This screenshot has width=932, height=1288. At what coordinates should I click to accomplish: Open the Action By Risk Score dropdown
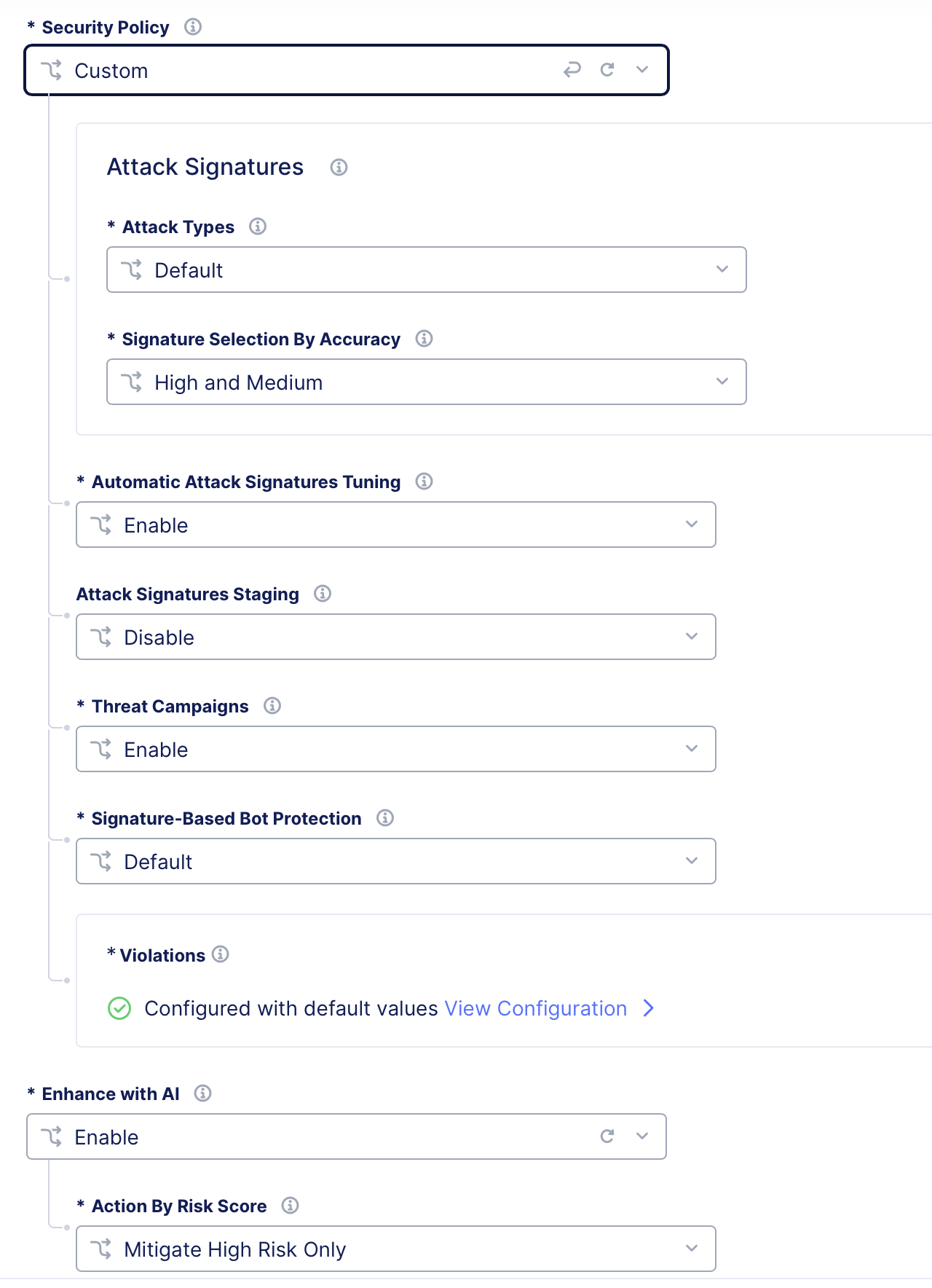(690, 1249)
